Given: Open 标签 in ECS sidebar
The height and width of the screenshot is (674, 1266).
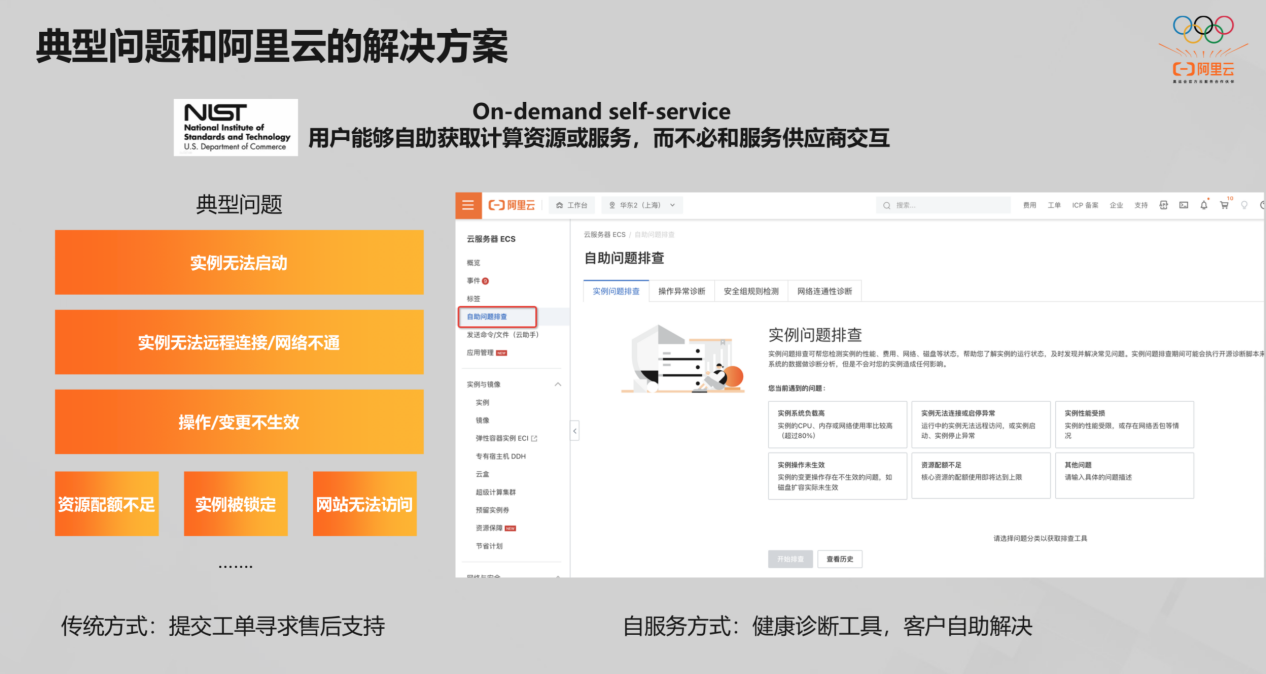Looking at the screenshot, I should [474, 298].
